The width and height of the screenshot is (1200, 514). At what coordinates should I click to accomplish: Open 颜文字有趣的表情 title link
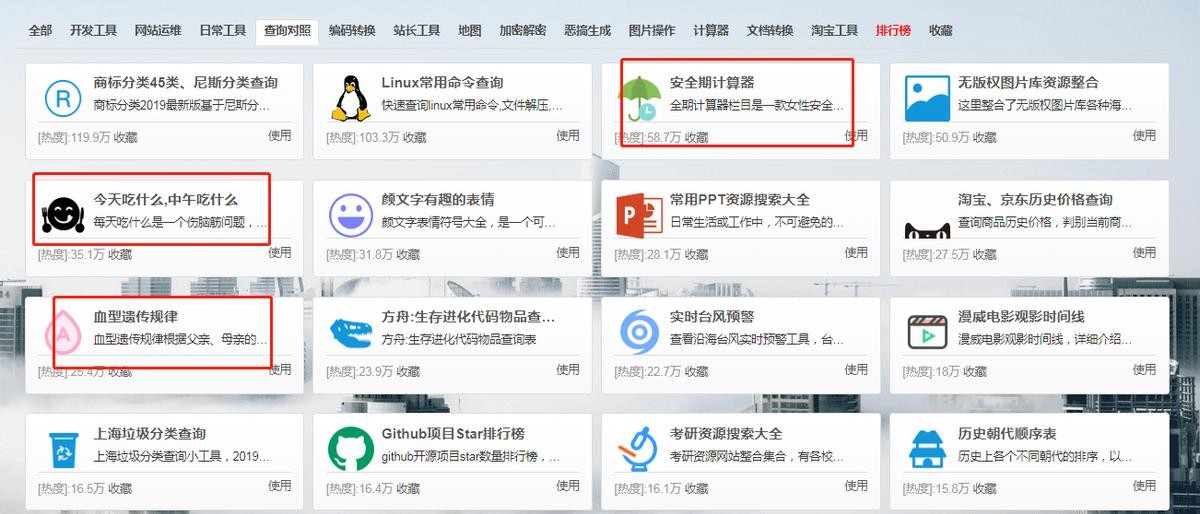438,199
